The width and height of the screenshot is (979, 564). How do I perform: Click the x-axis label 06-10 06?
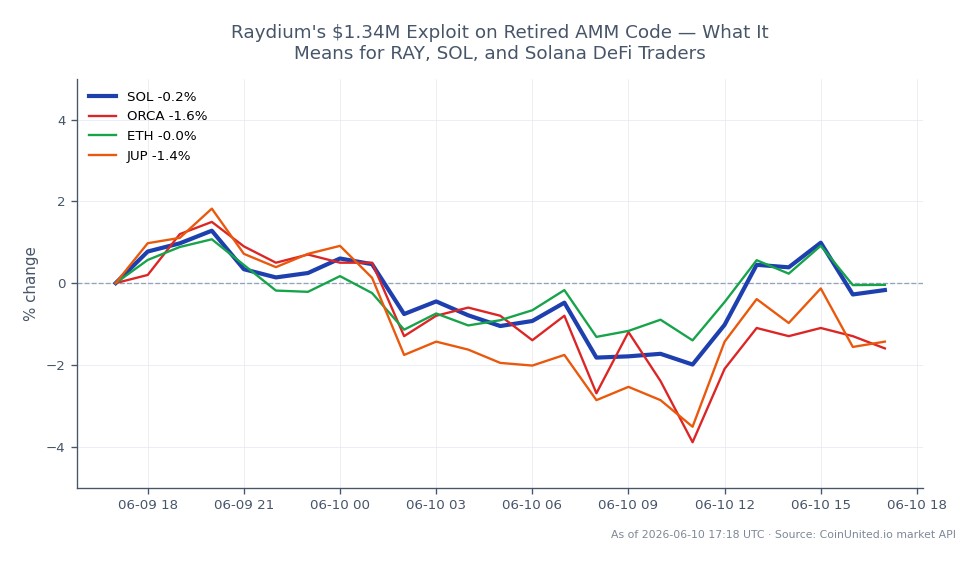pos(532,505)
